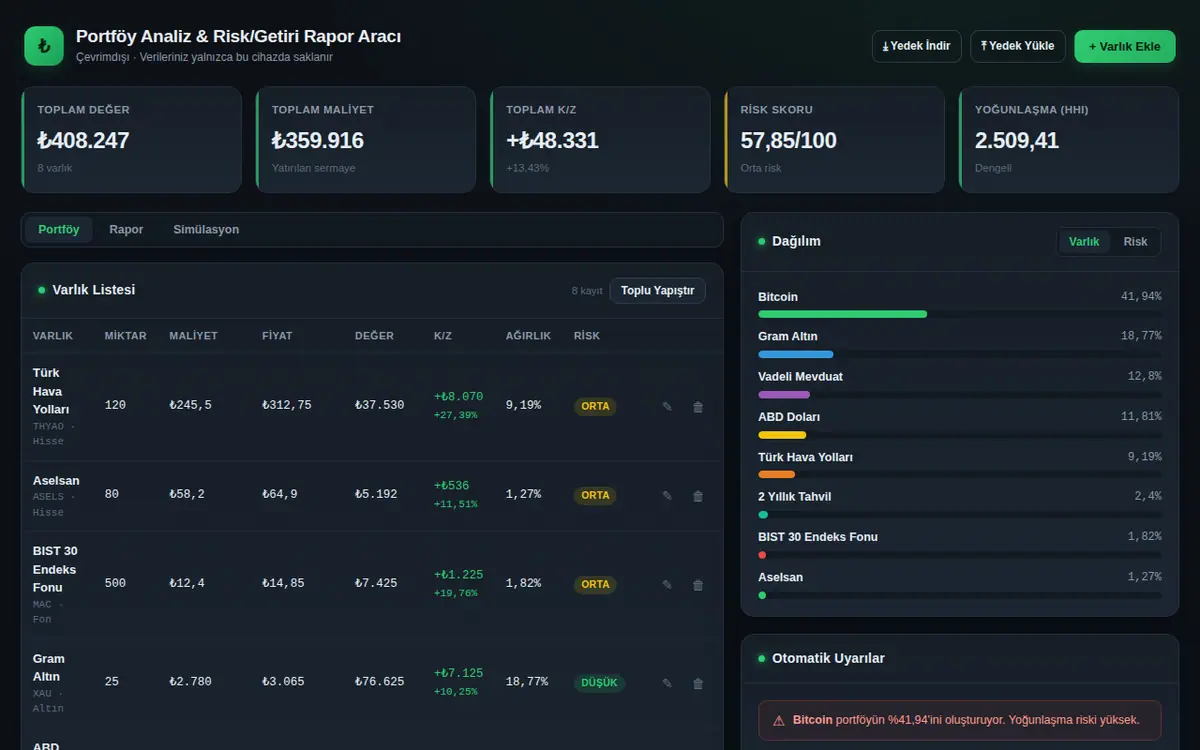Viewport: 1200px width, 750px height.
Task: Click the DEĞER column header
Action: (374, 336)
